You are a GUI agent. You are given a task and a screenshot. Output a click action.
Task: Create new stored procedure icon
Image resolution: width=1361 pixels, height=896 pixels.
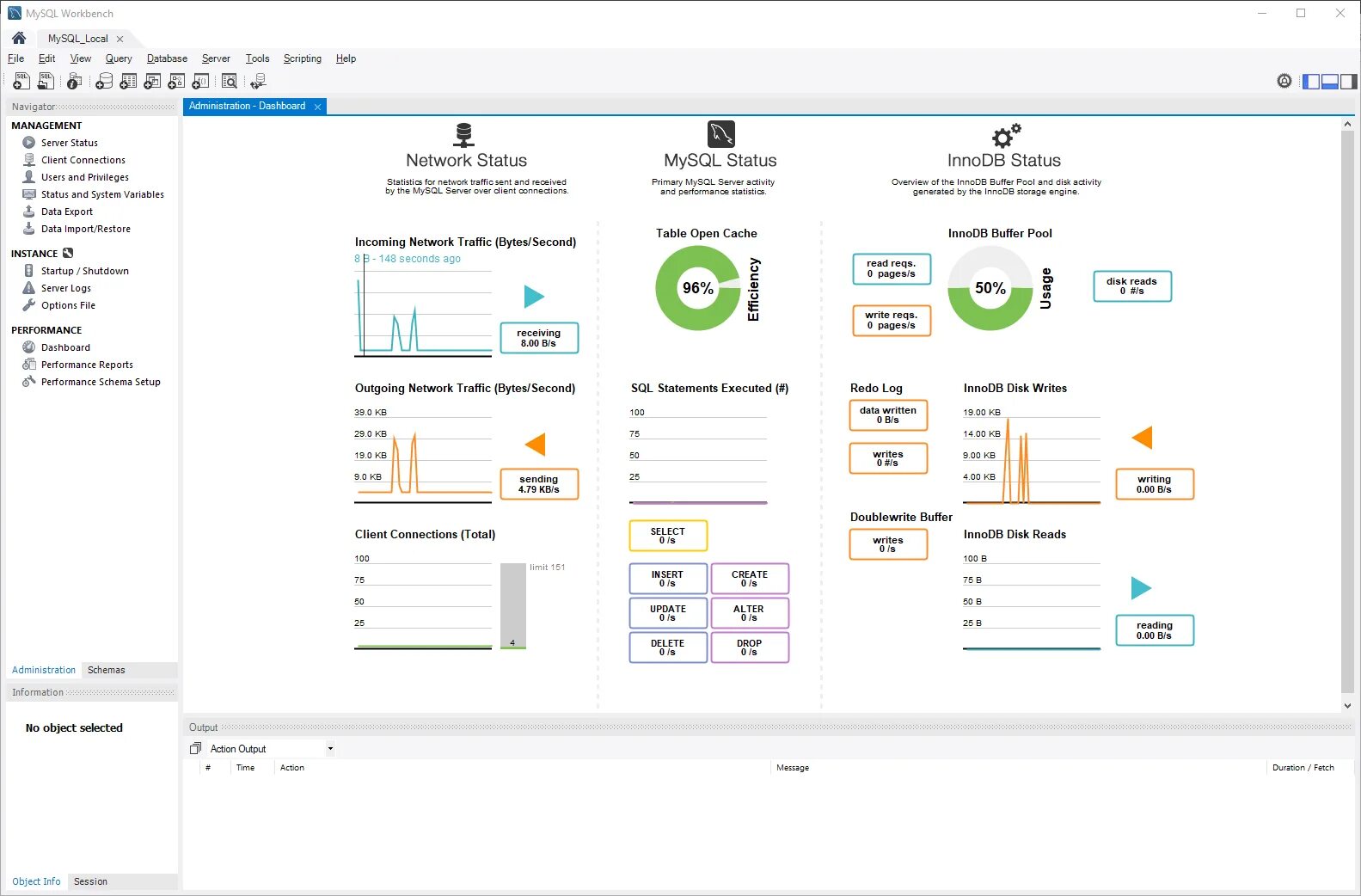point(176,81)
